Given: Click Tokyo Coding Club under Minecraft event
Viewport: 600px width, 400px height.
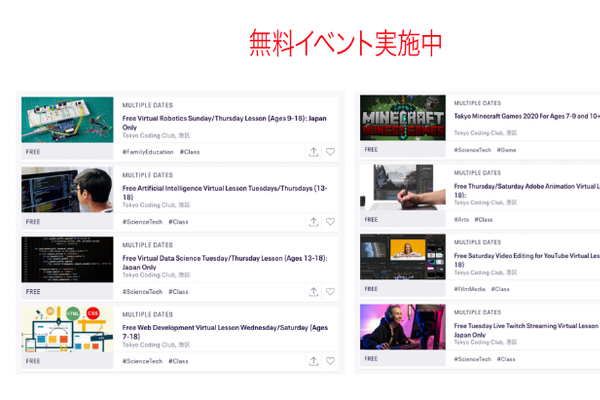Looking at the screenshot, I should tap(486, 133).
